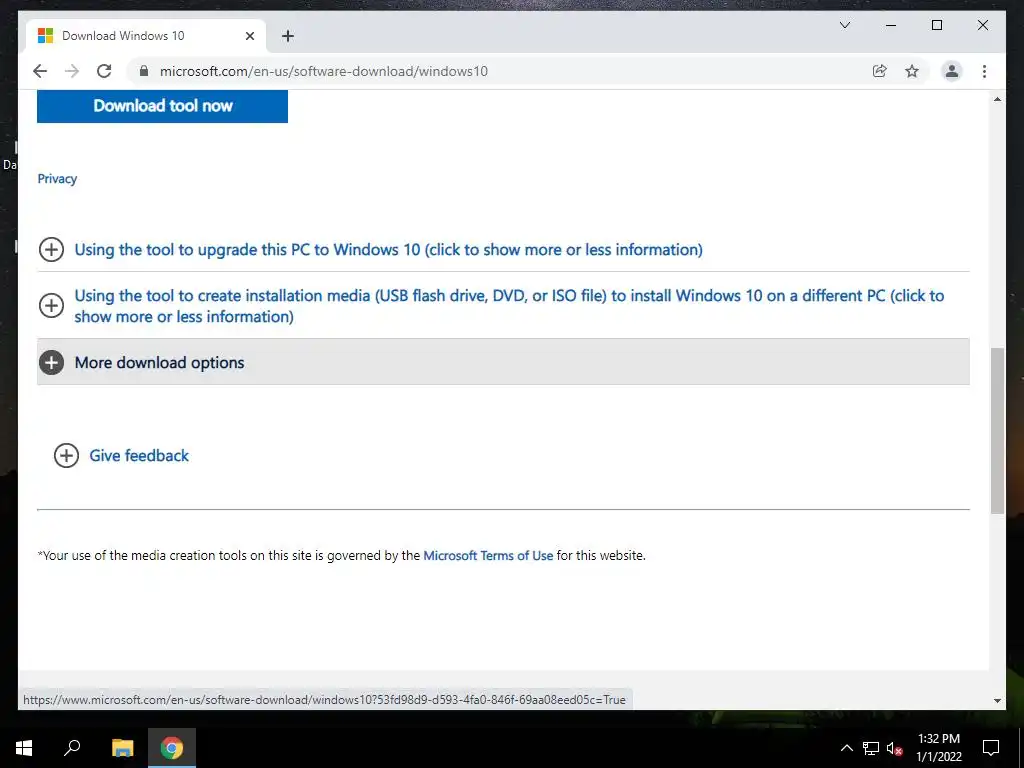Open a new tab with plus button
1024x768 pixels.
(288, 36)
